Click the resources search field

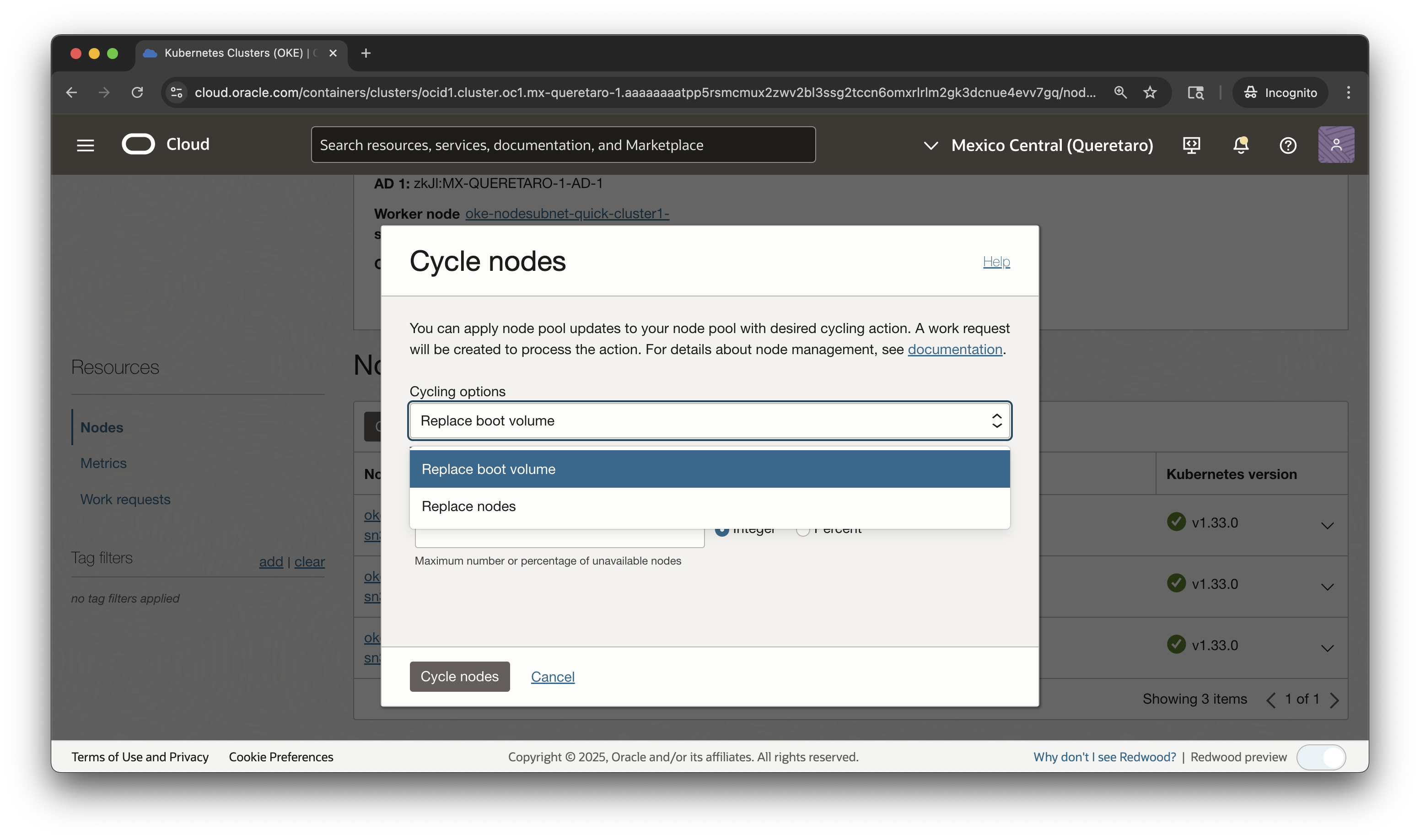(563, 144)
